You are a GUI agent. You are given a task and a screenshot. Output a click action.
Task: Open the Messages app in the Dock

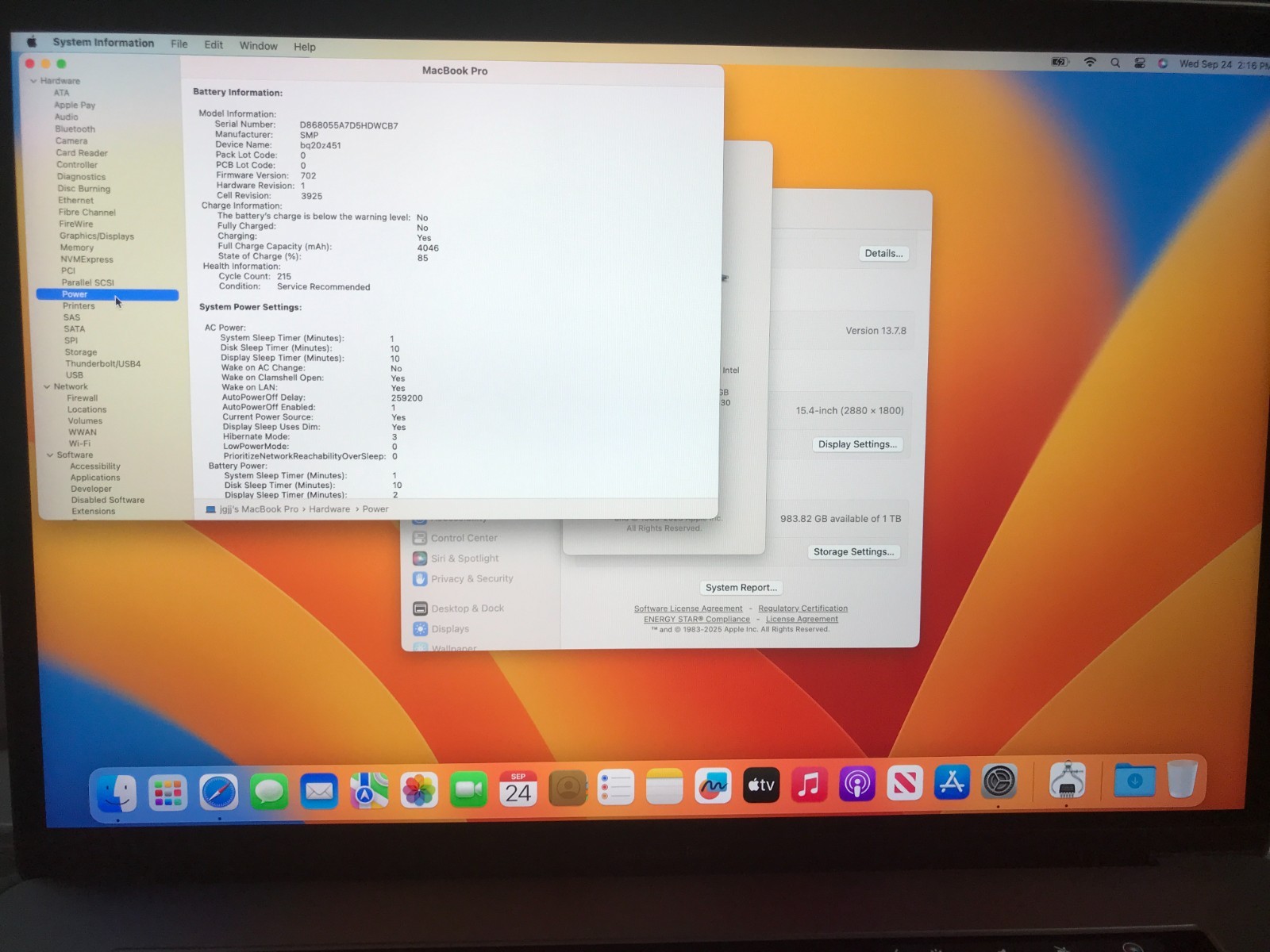point(269,792)
